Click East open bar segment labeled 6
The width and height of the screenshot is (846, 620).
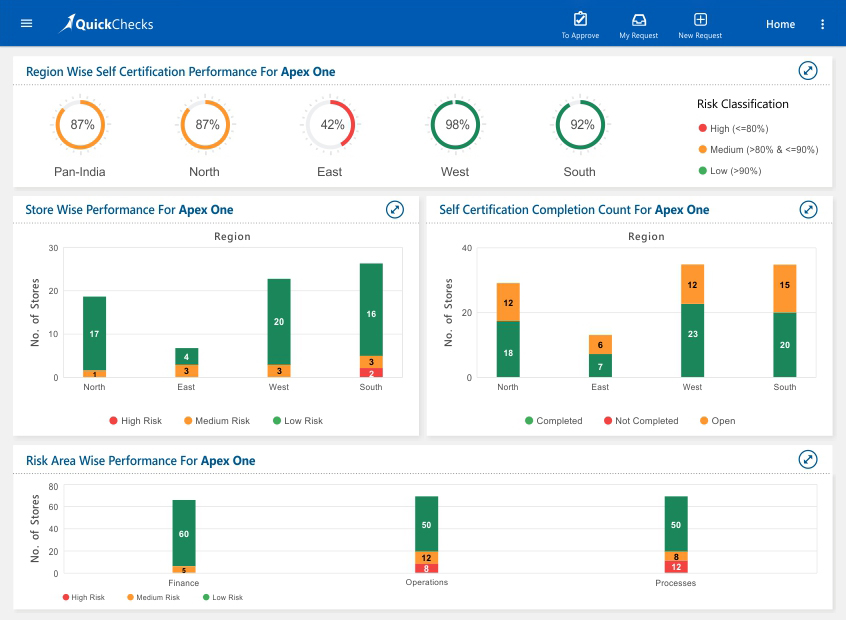coord(601,345)
